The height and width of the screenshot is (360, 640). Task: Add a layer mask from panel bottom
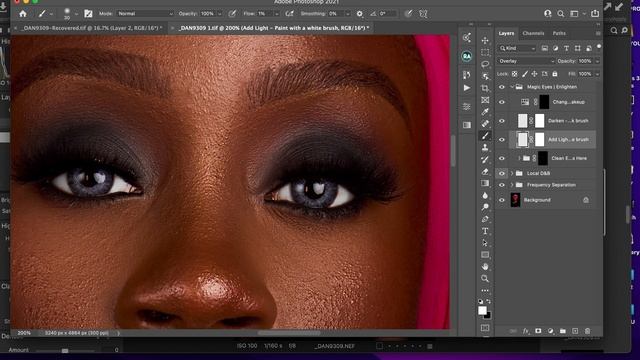(538, 331)
